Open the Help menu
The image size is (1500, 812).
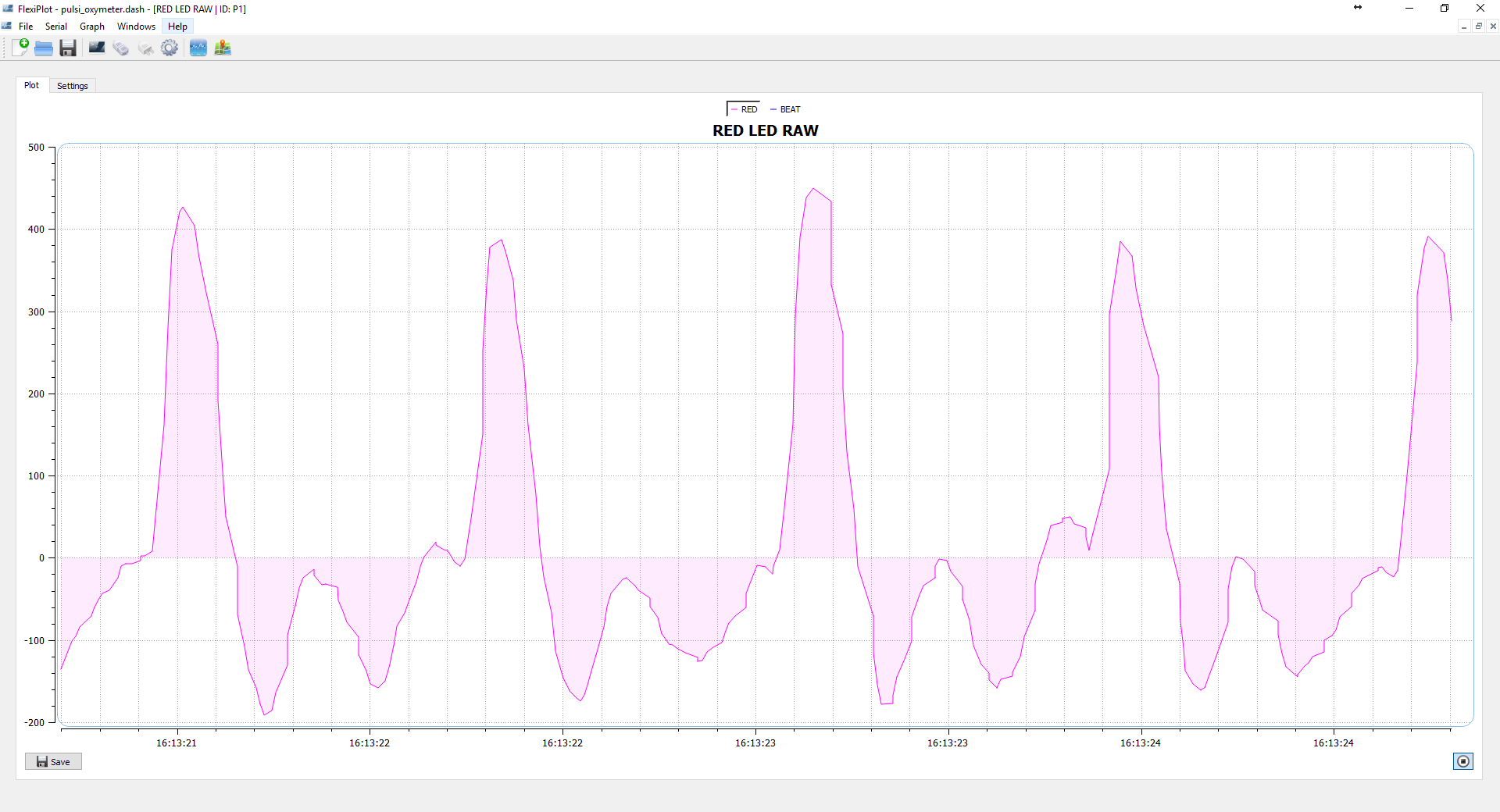click(x=177, y=26)
